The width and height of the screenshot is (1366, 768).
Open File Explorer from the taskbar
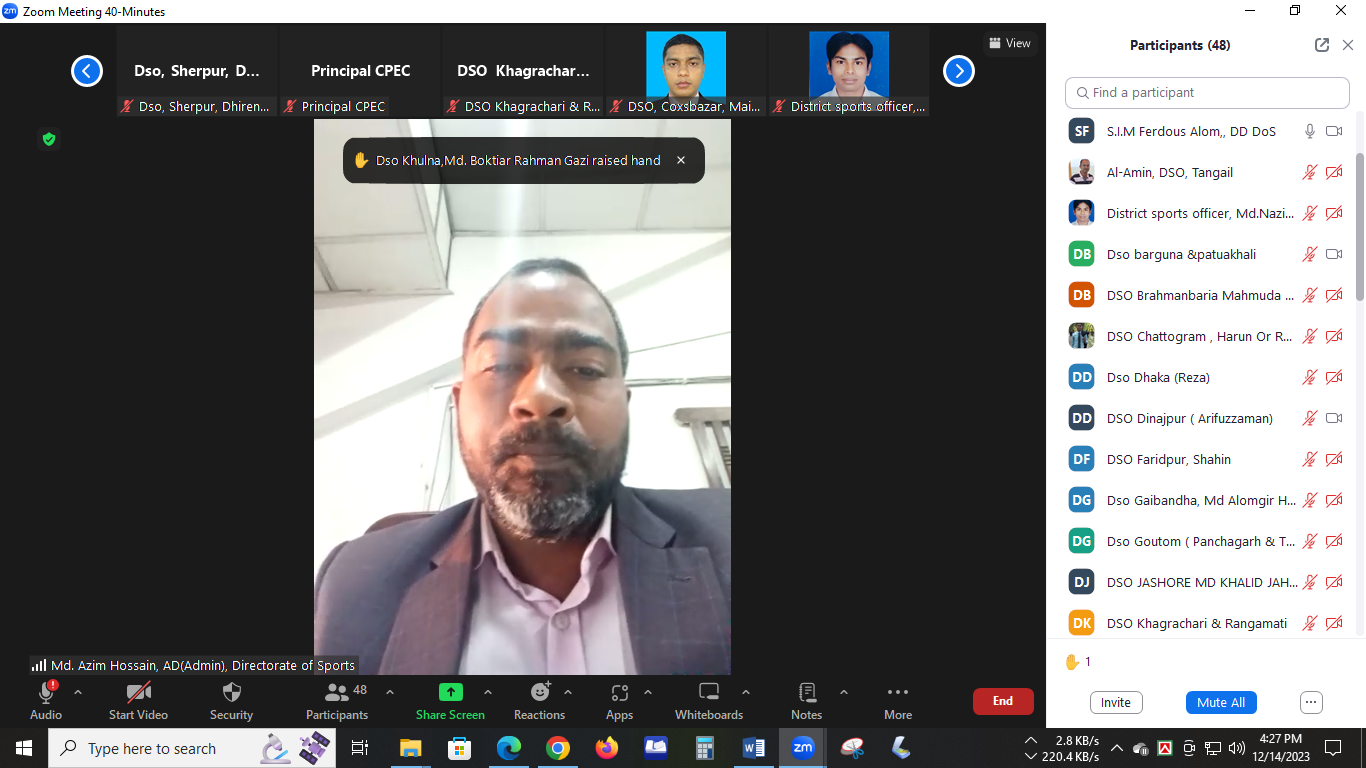(411, 748)
